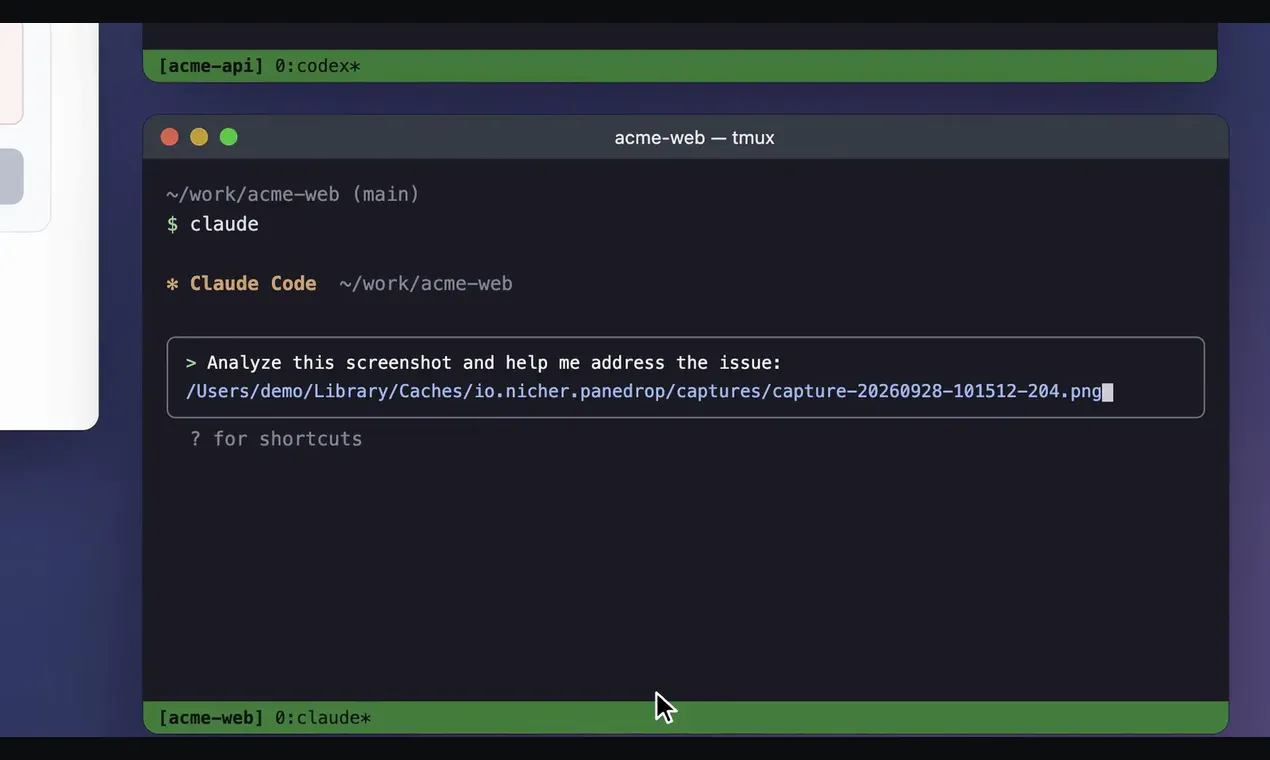1270x760 pixels.
Task: Click the "~/work/acme-web" path beside Claude Code
Action: pos(426,284)
